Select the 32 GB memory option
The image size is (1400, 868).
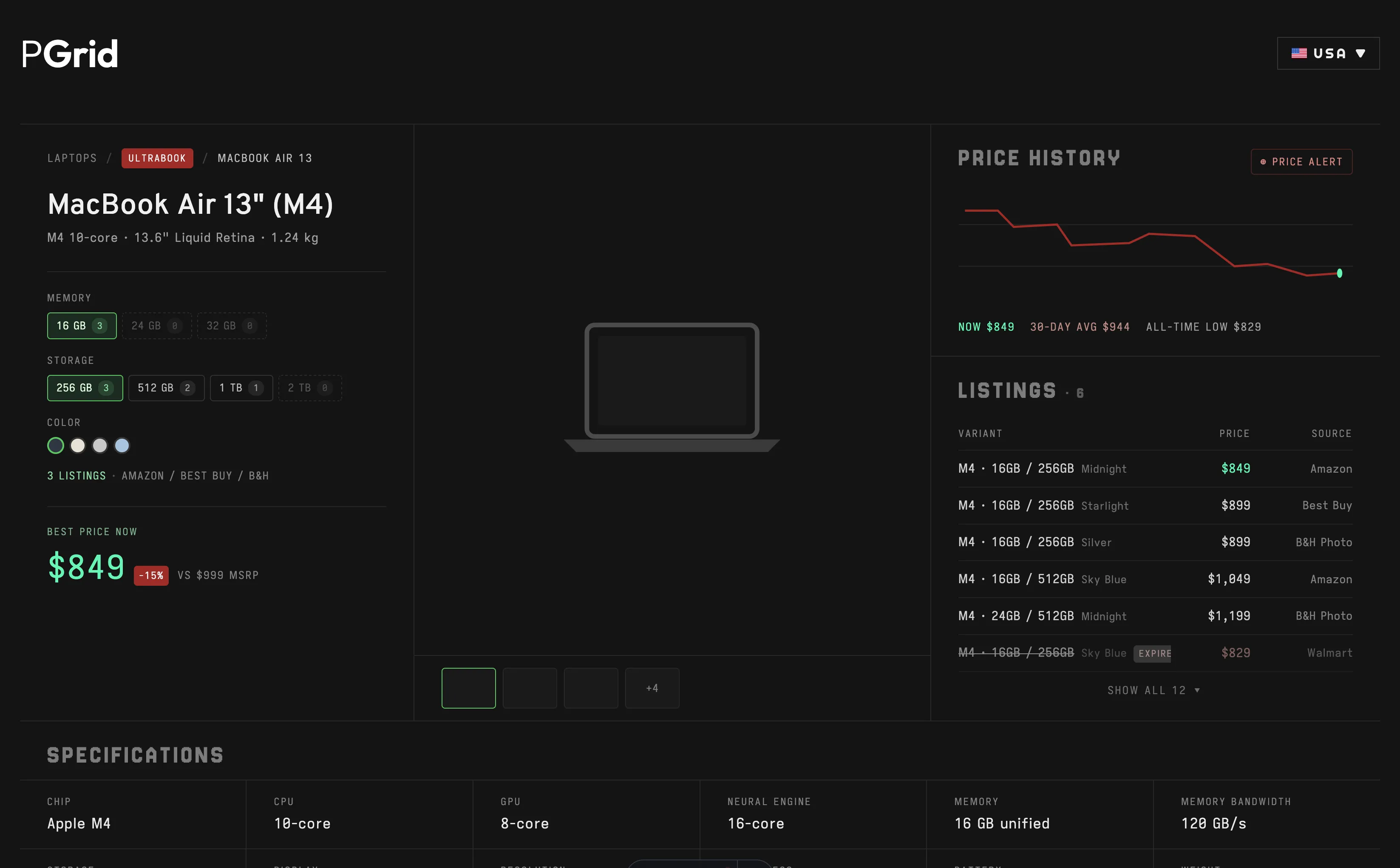(x=232, y=326)
